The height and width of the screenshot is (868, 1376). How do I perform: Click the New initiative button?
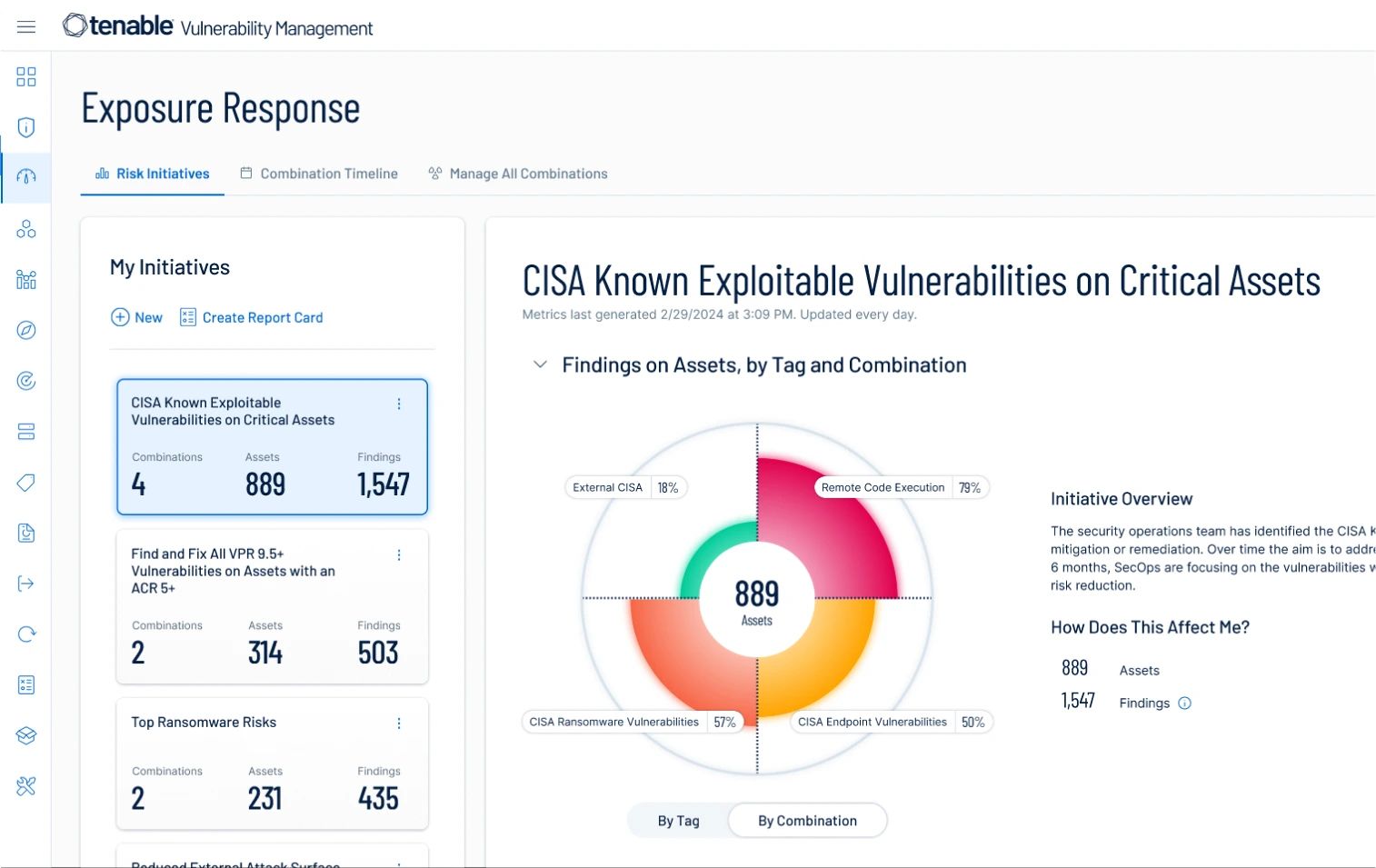coord(136,317)
